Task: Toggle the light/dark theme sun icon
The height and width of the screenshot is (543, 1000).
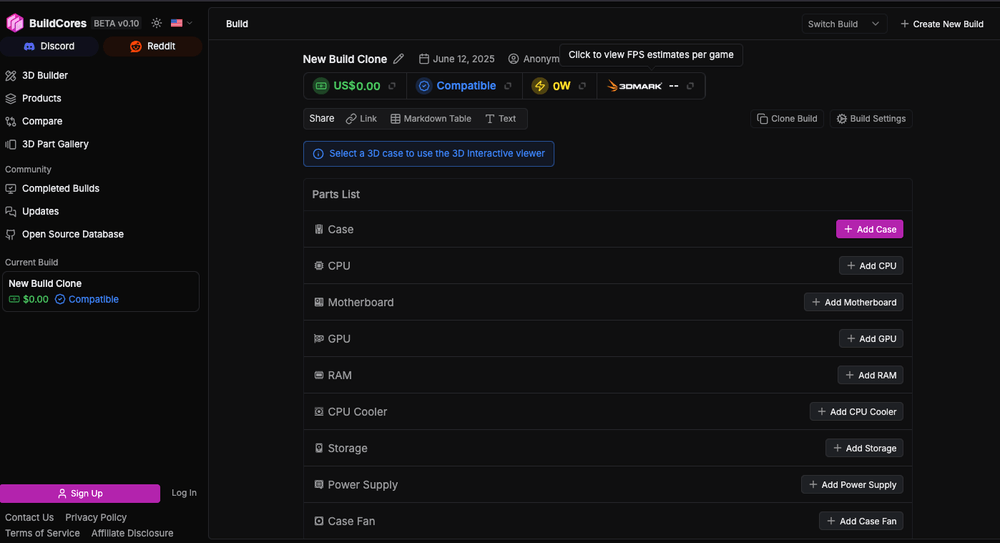Action: pyautogui.click(x=157, y=23)
